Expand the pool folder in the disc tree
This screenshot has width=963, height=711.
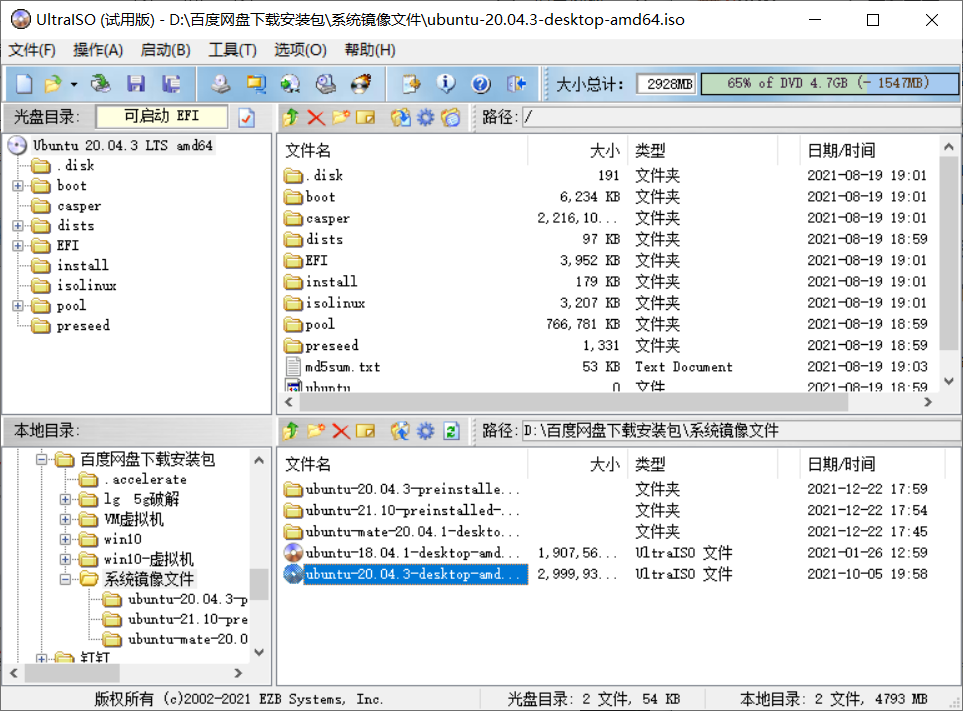point(18,305)
